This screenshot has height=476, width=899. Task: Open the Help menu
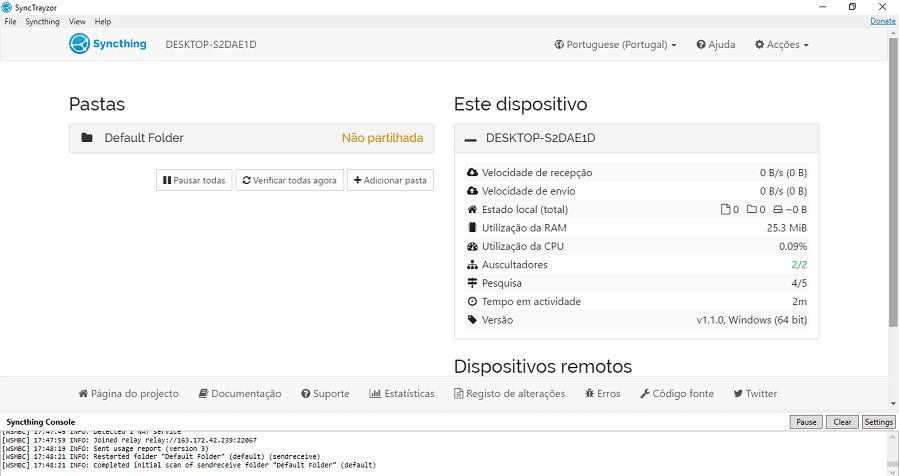pyautogui.click(x=103, y=21)
